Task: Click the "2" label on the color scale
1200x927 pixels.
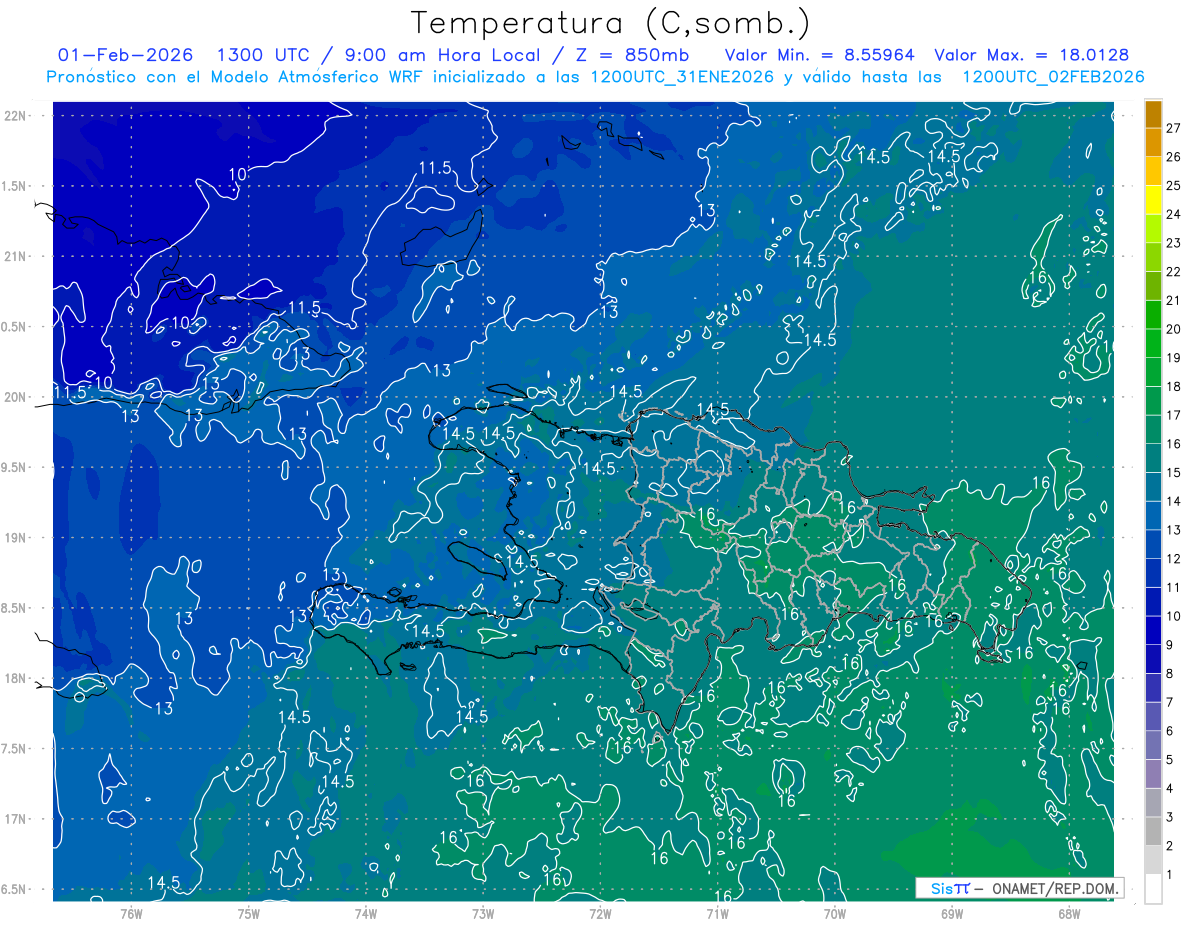Action: (x=1170, y=847)
